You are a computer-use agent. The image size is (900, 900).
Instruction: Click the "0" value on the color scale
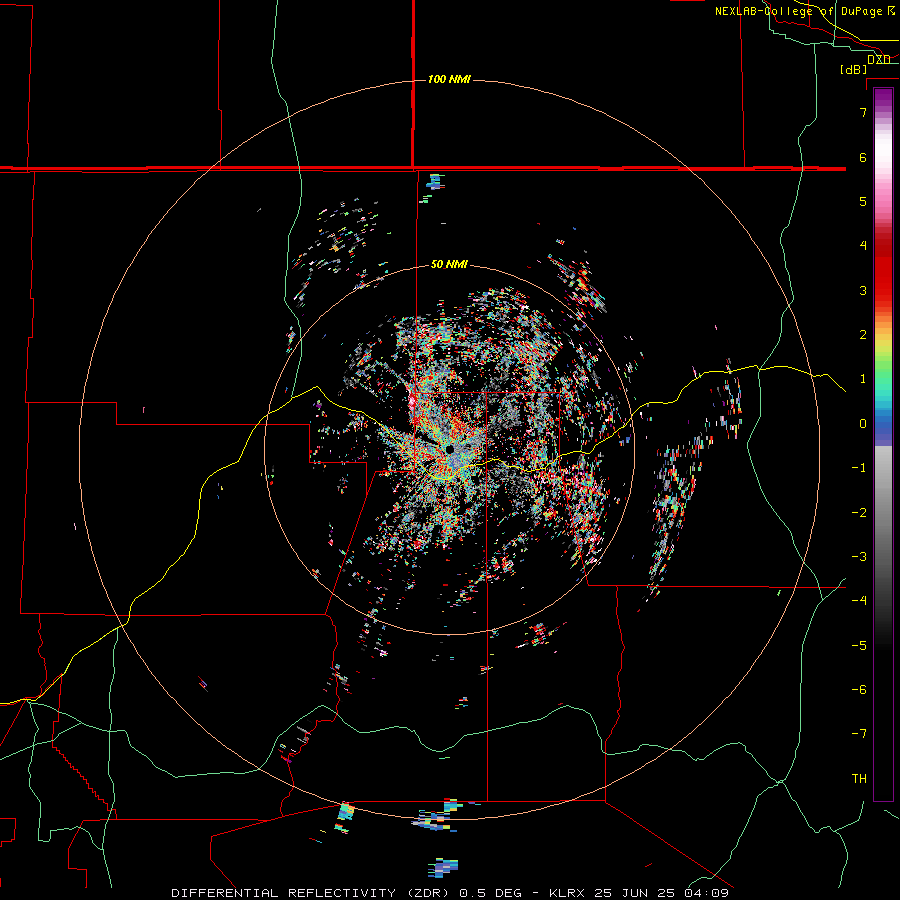tap(863, 424)
